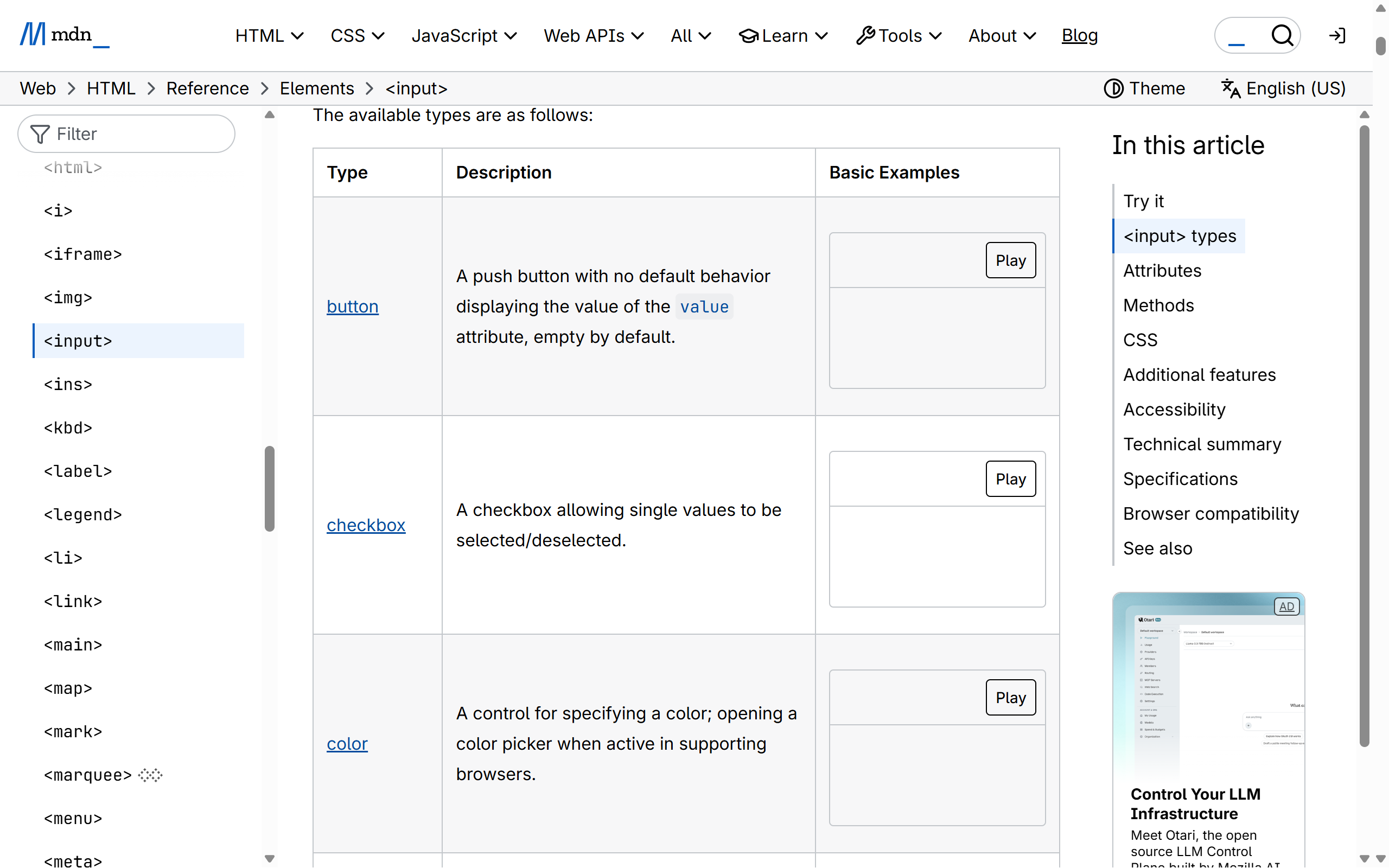The width and height of the screenshot is (1389, 868).
Task: Expand the Learn menu
Action: pos(783,36)
